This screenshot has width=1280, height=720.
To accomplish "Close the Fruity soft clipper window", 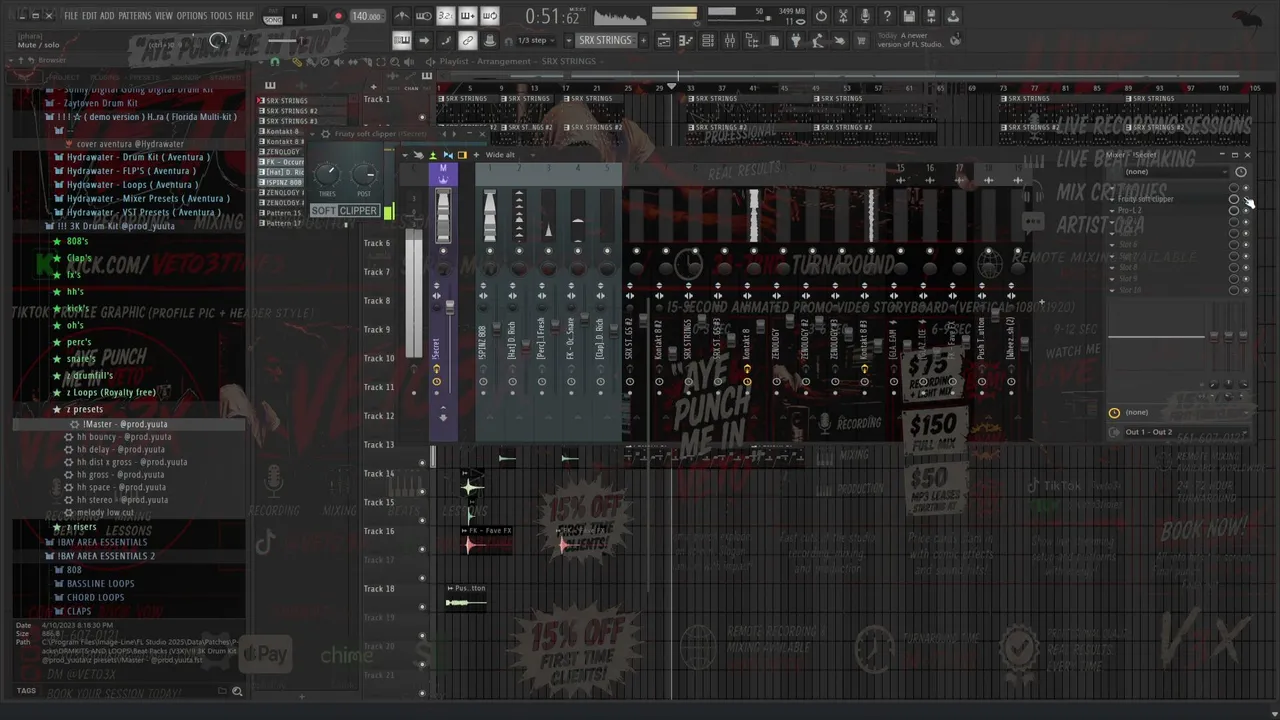I will click(482, 134).
